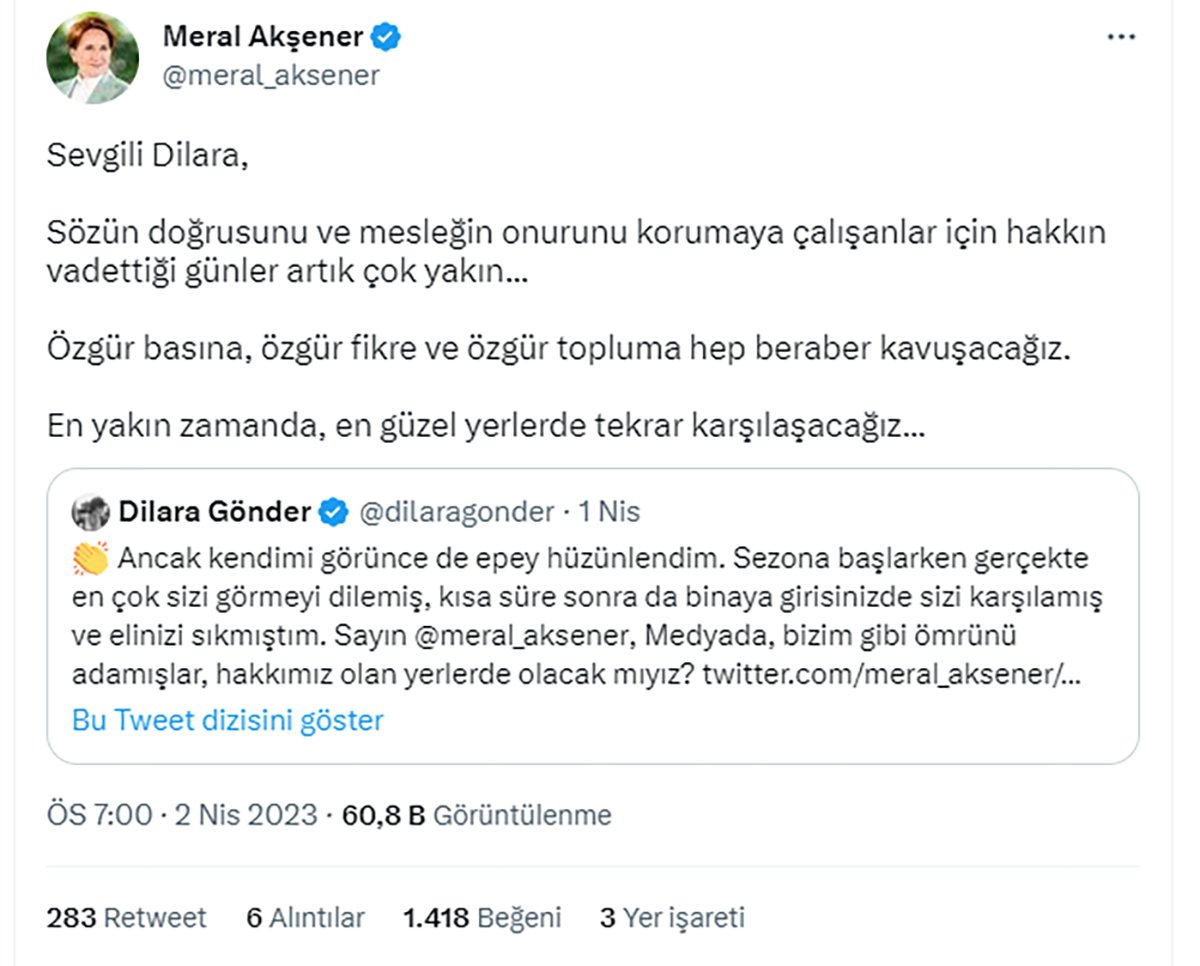Open the three-dot more options menu
The width and height of the screenshot is (1200, 966).
pyautogui.click(x=1122, y=38)
